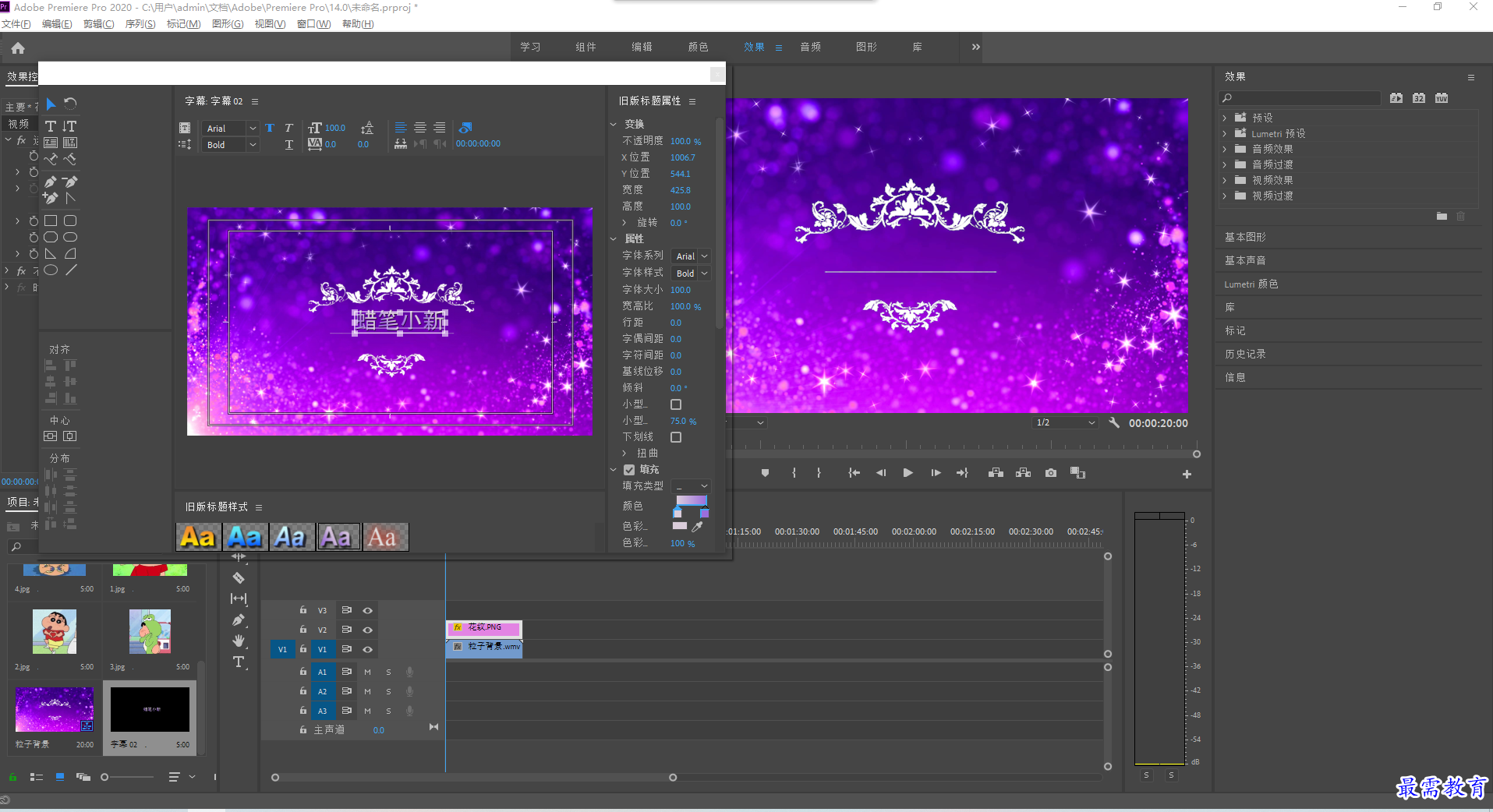Click the Export Frame camera icon
The width and height of the screenshot is (1493, 812).
point(1051,473)
